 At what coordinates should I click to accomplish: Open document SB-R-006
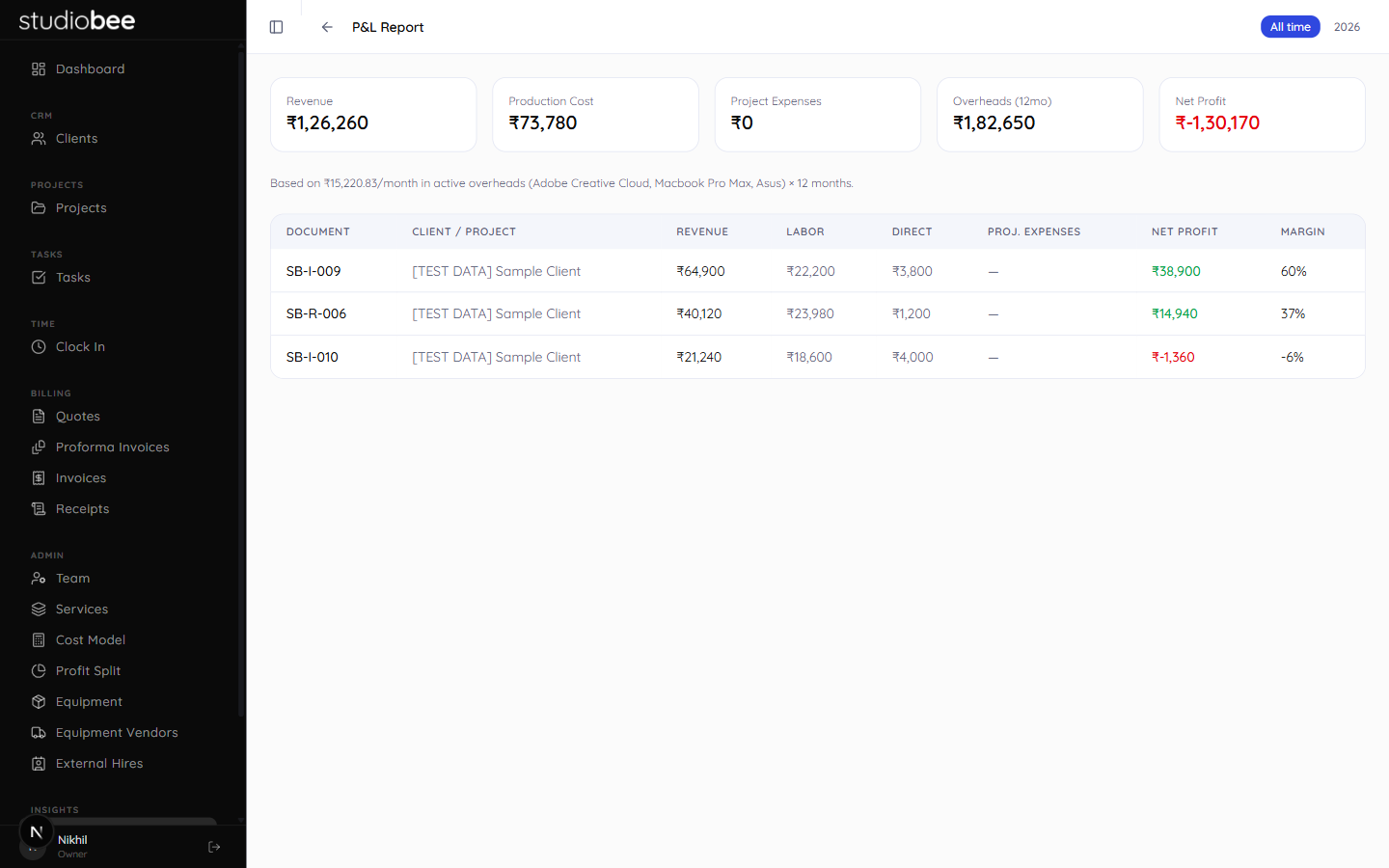tap(316, 313)
